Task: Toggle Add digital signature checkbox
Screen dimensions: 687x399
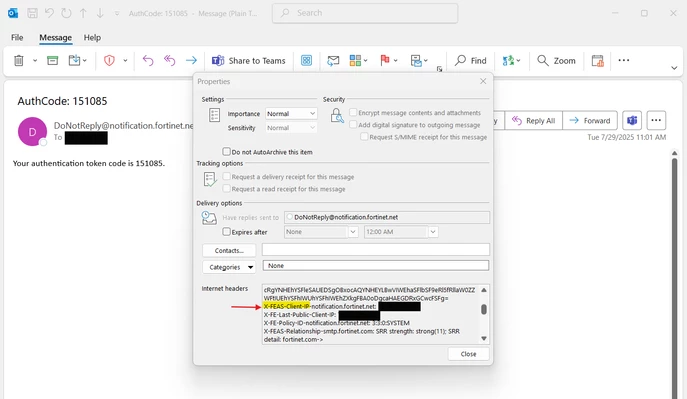Action: click(353, 124)
